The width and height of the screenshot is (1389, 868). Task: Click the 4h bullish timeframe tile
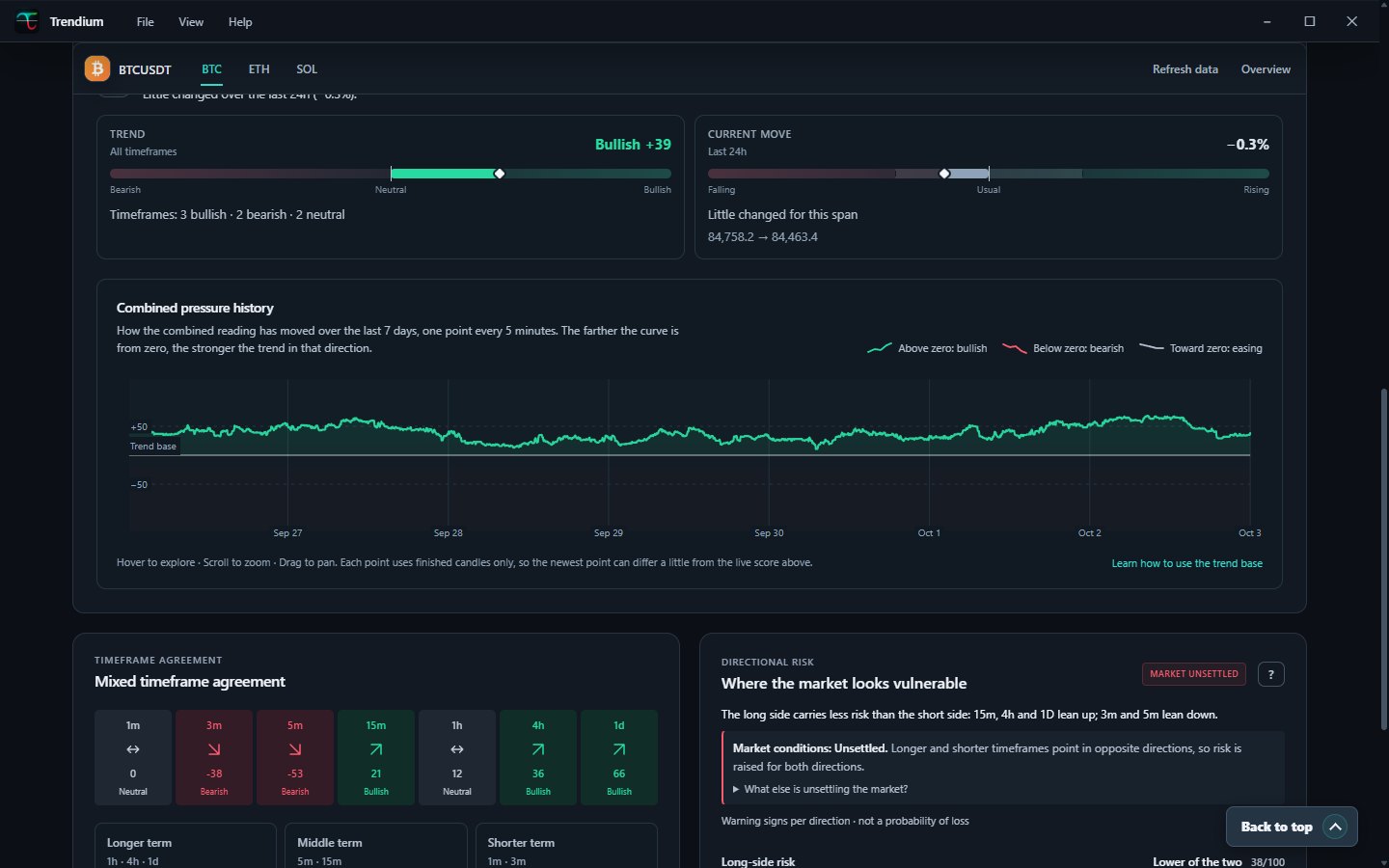click(538, 757)
